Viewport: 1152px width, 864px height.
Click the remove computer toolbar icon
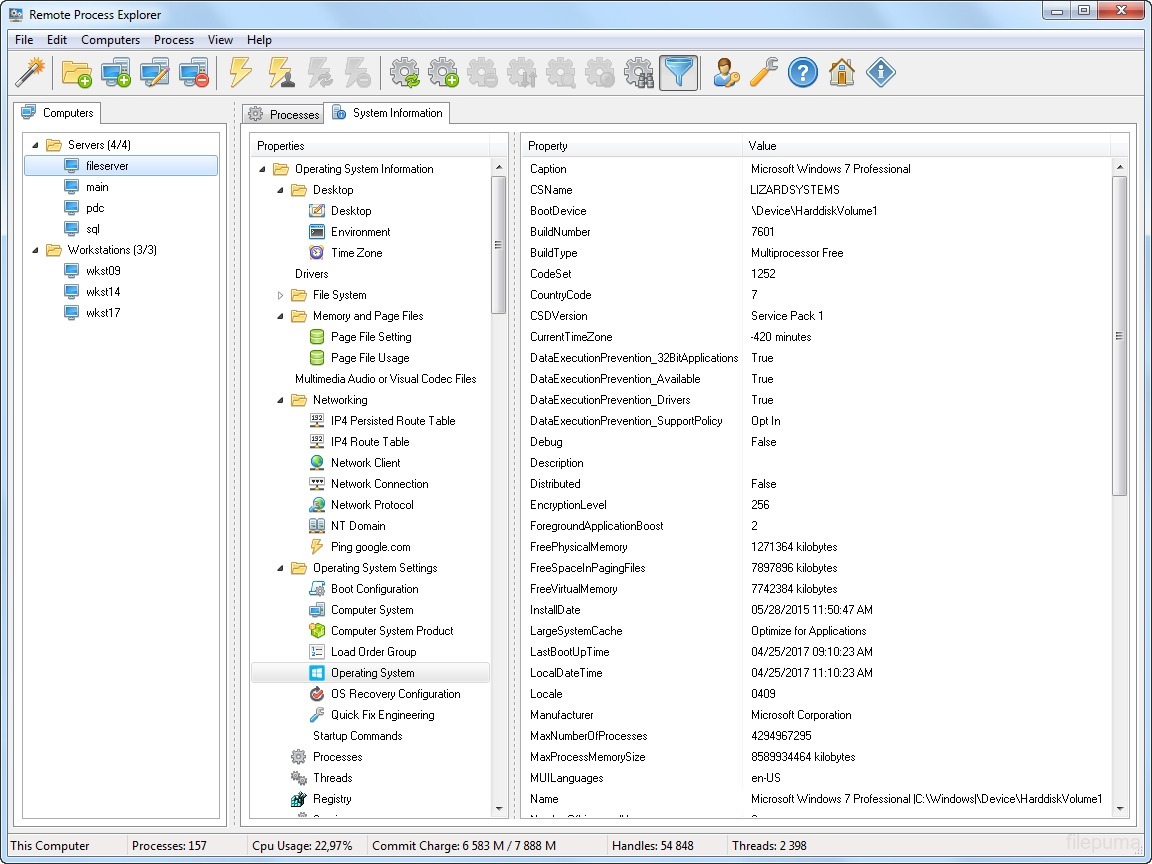[194, 72]
